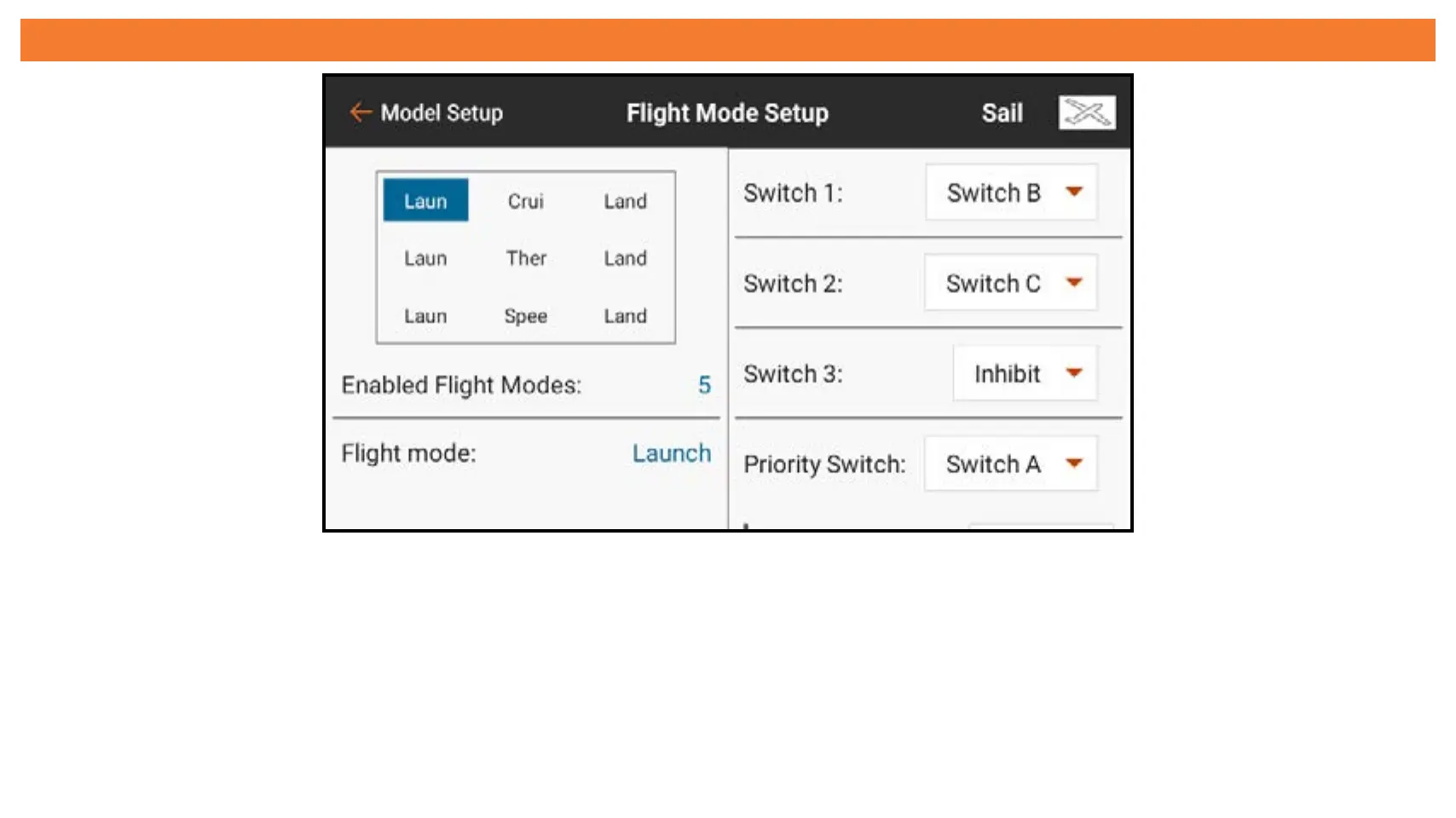Select the bottom-row Land cell
The image size is (1456, 818).
click(625, 316)
